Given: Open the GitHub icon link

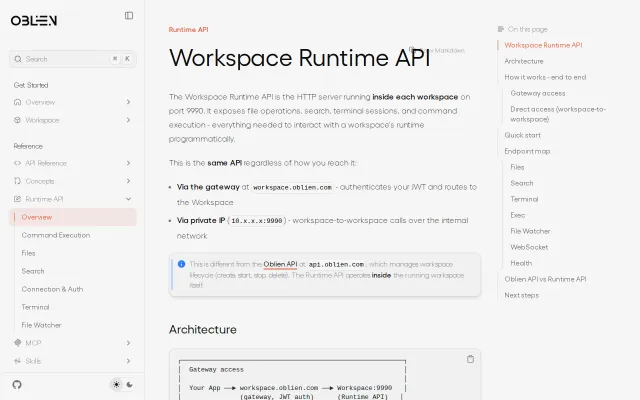Looking at the screenshot, I should coord(17,384).
